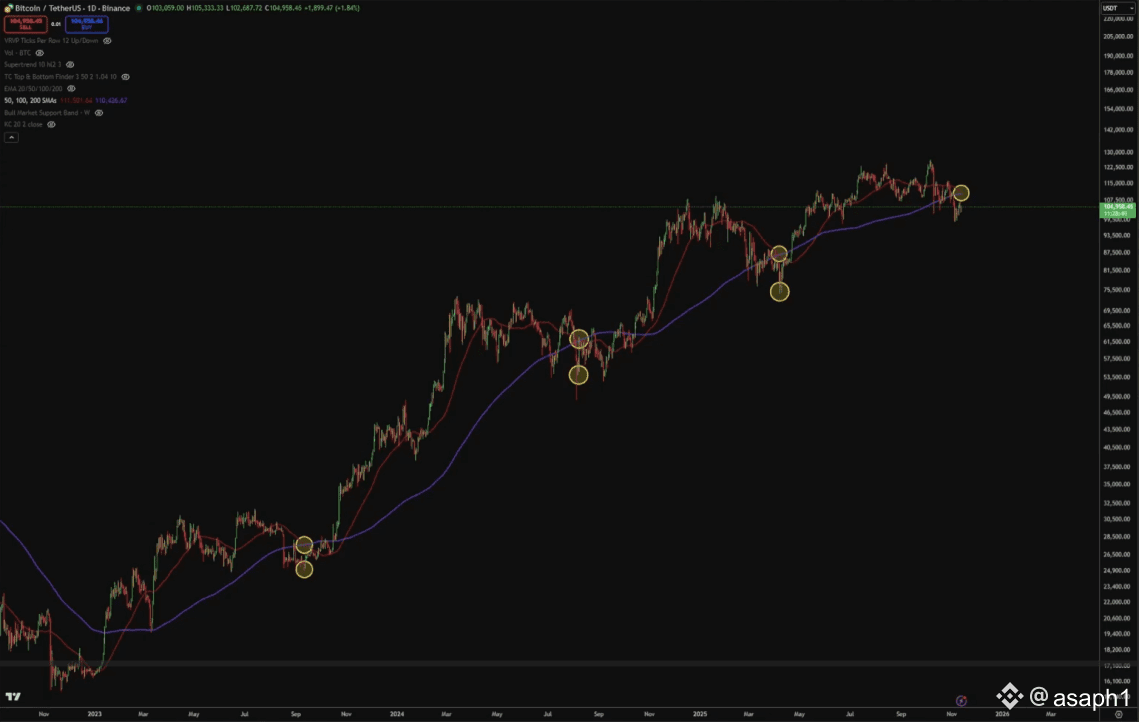The image size is (1139, 722).
Task: Click the 2024 label on time axis
Action: click(397, 714)
